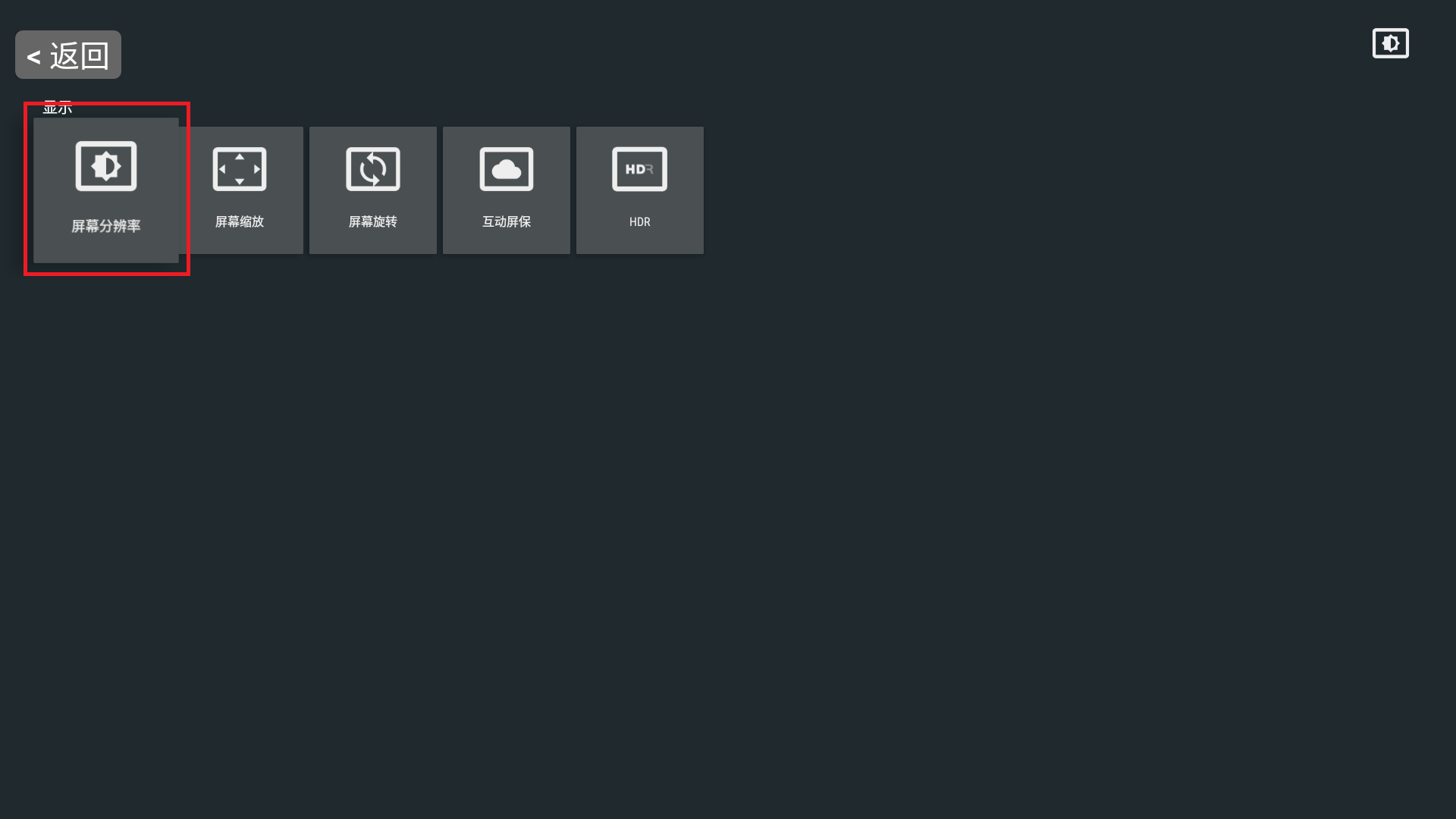Click the display settings icon at top right
The width and height of the screenshot is (1456, 819).
pos(1391,43)
